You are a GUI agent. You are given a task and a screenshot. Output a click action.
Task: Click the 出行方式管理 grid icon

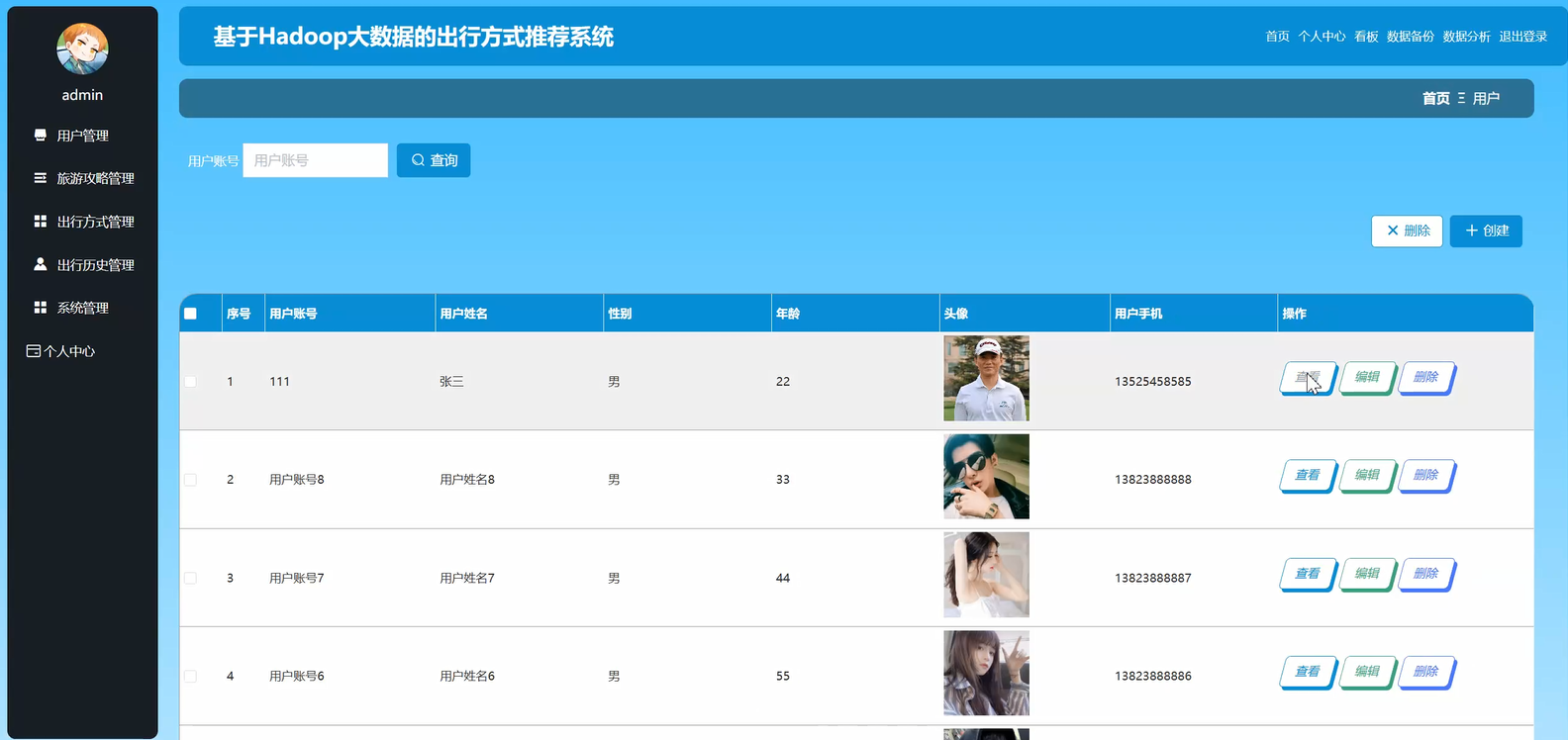[x=41, y=222]
